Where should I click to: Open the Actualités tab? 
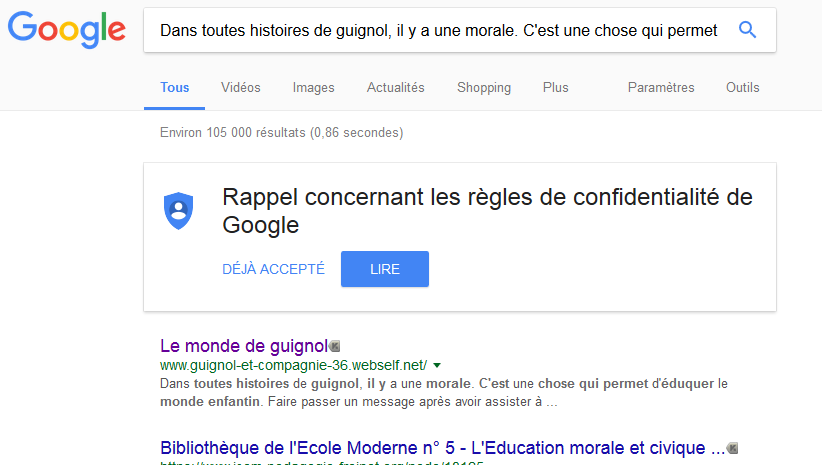395,88
